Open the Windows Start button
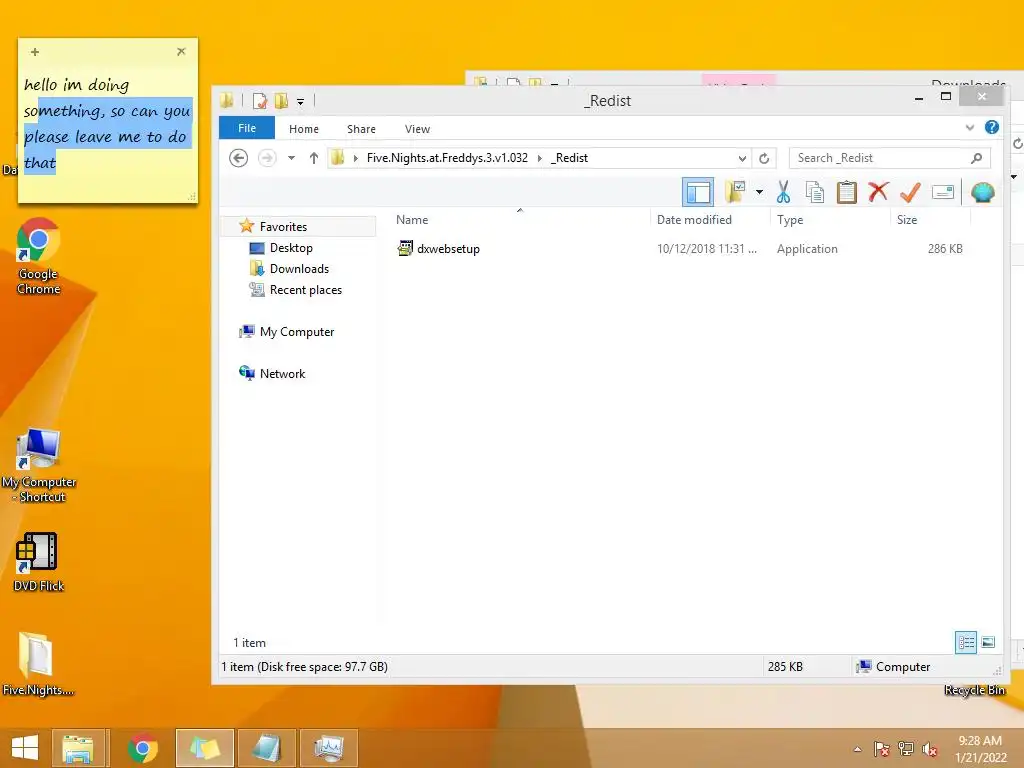The image size is (1024, 768). (x=25, y=748)
